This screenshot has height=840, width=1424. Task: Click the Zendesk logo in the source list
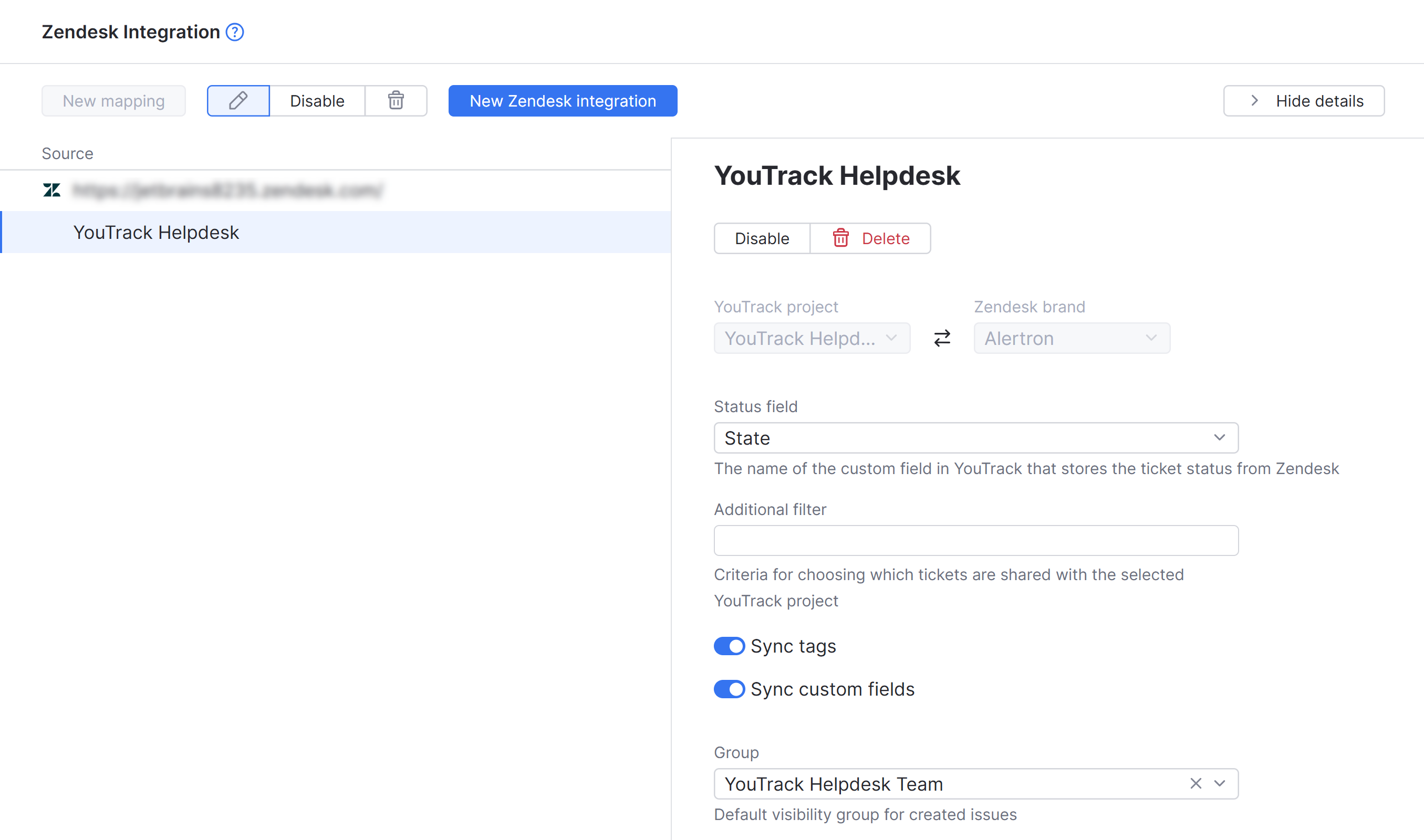pyautogui.click(x=51, y=191)
